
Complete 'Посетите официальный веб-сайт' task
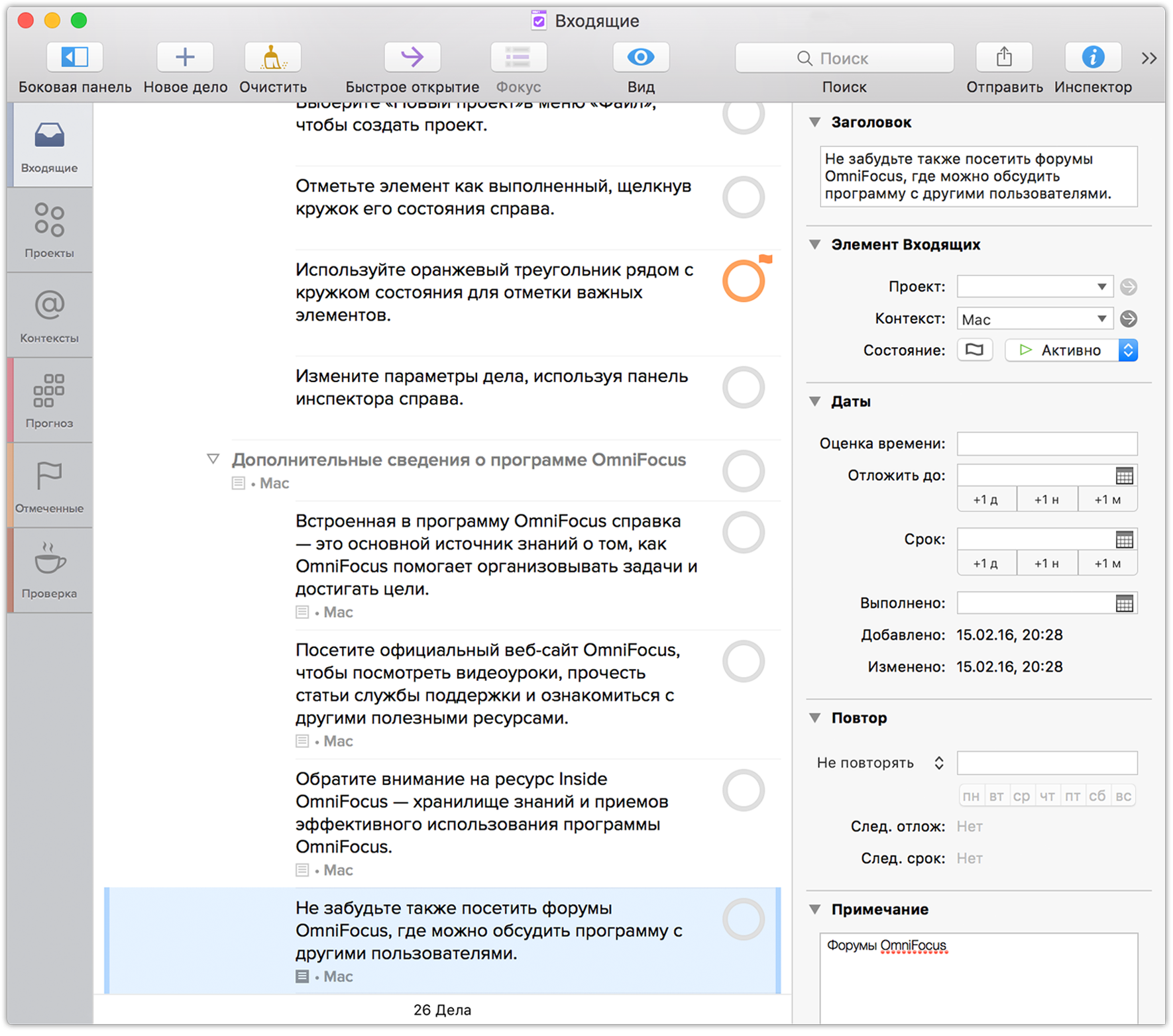[743, 661]
